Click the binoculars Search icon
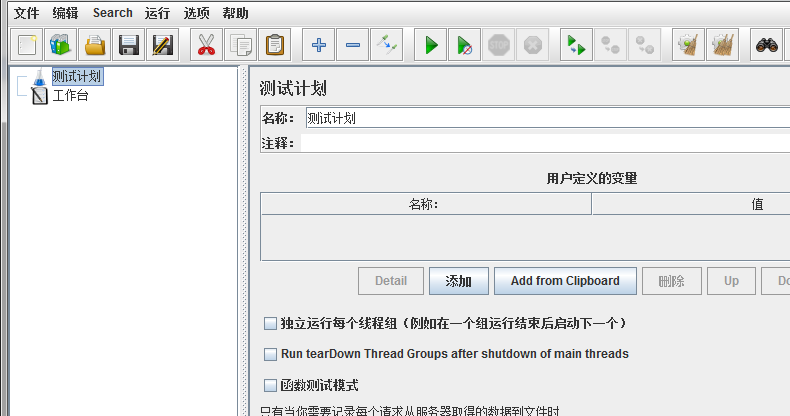This screenshot has height=416, width=790. pos(766,45)
